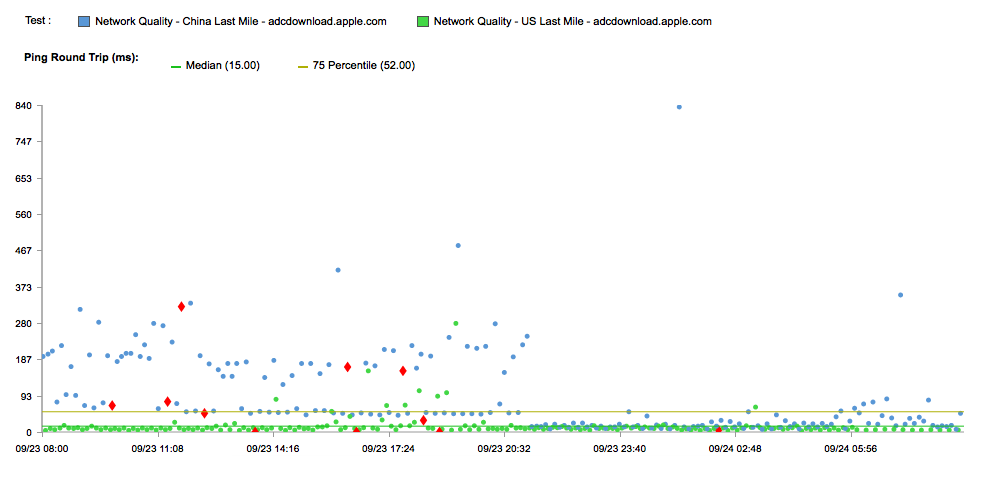Select the green data point near 280 ms

456,323
